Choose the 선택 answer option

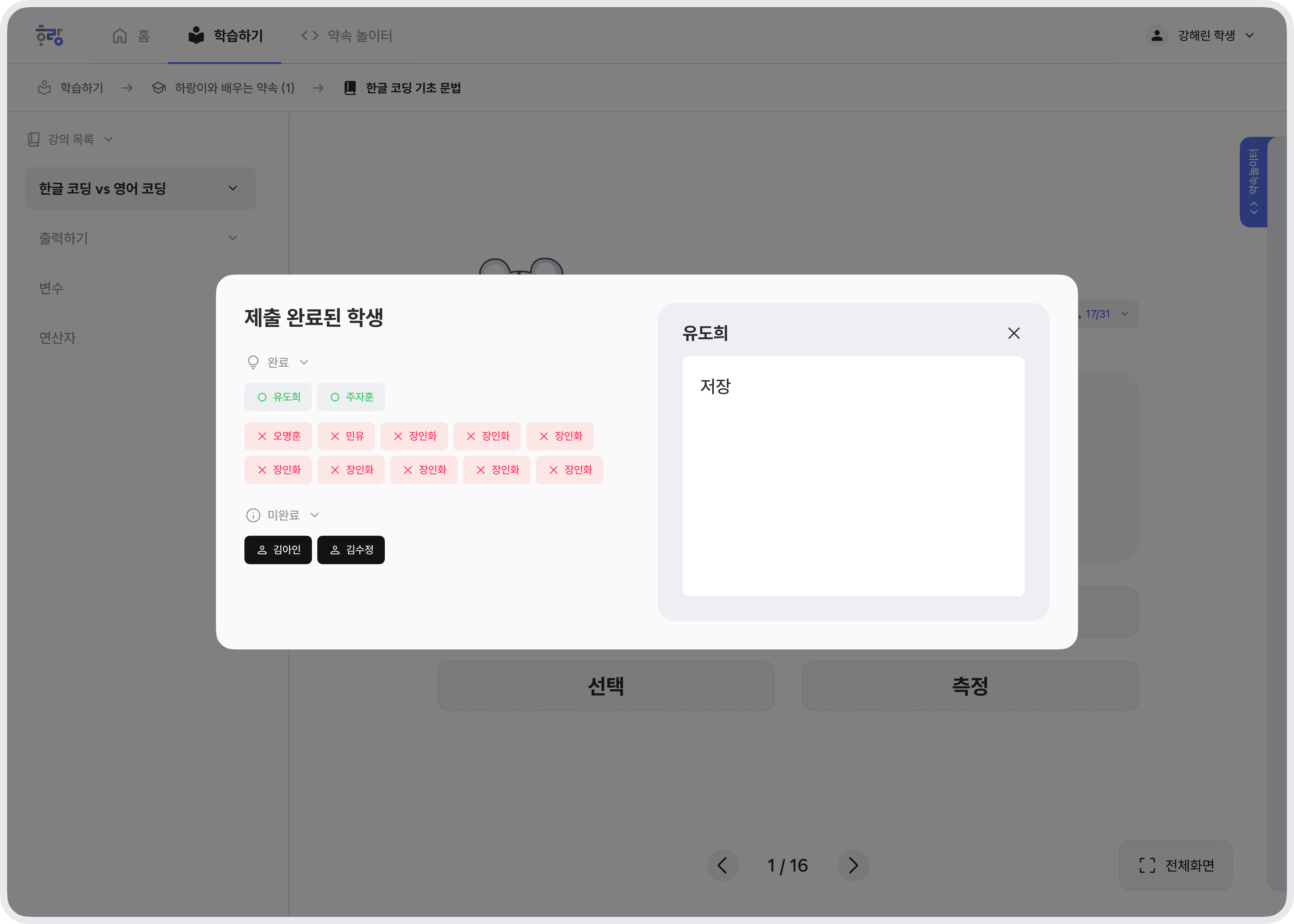click(x=606, y=686)
